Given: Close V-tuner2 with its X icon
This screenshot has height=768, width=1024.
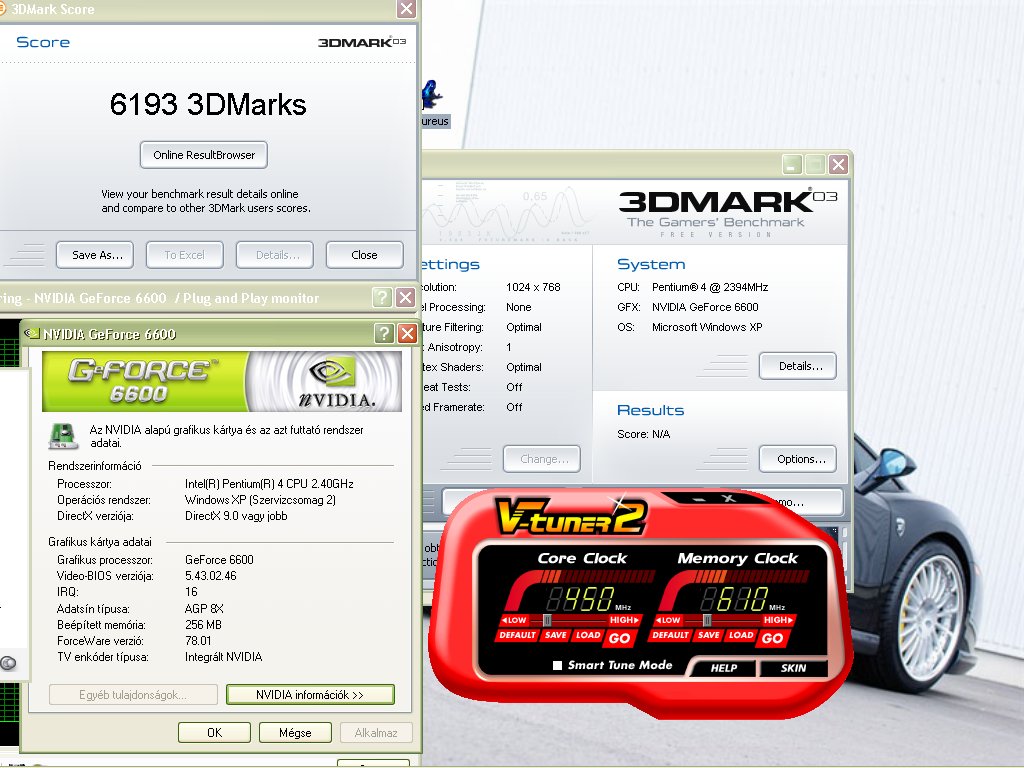Looking at the screenshot, I should pos(728,498).
